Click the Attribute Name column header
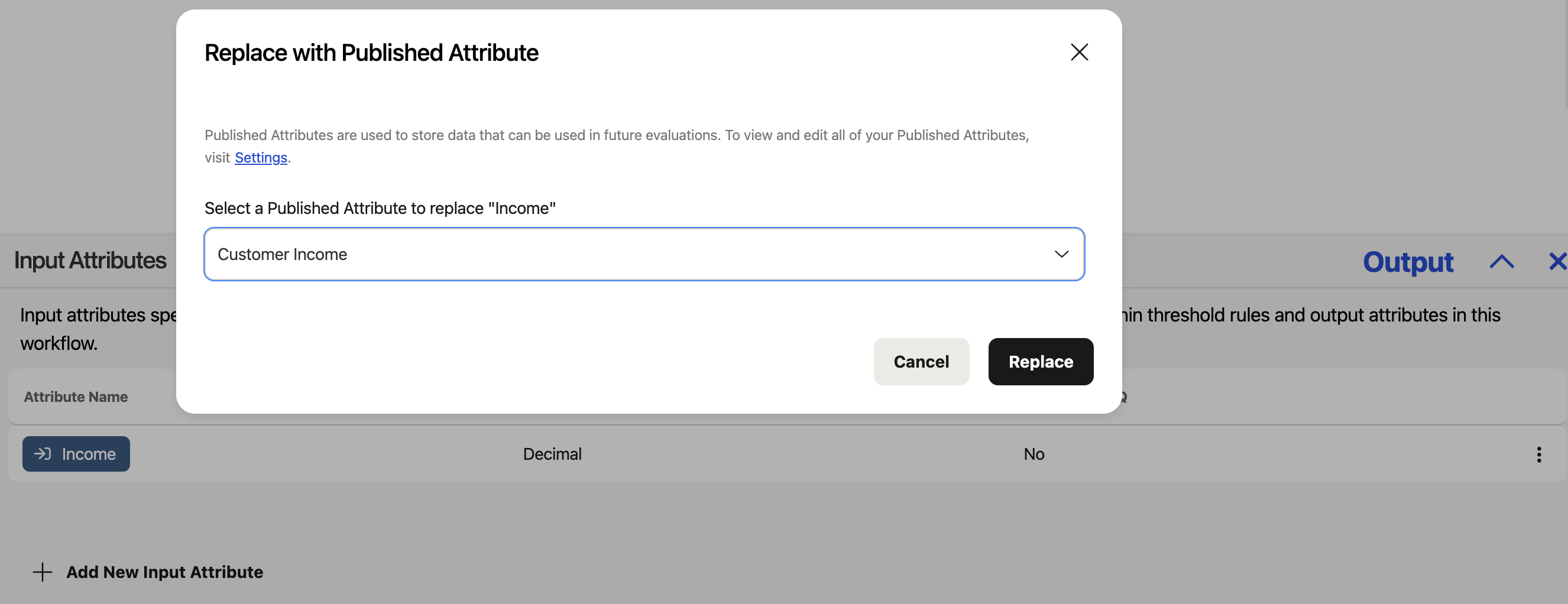This screenshot has height=604, width=1568. click(x=76, y=397)
